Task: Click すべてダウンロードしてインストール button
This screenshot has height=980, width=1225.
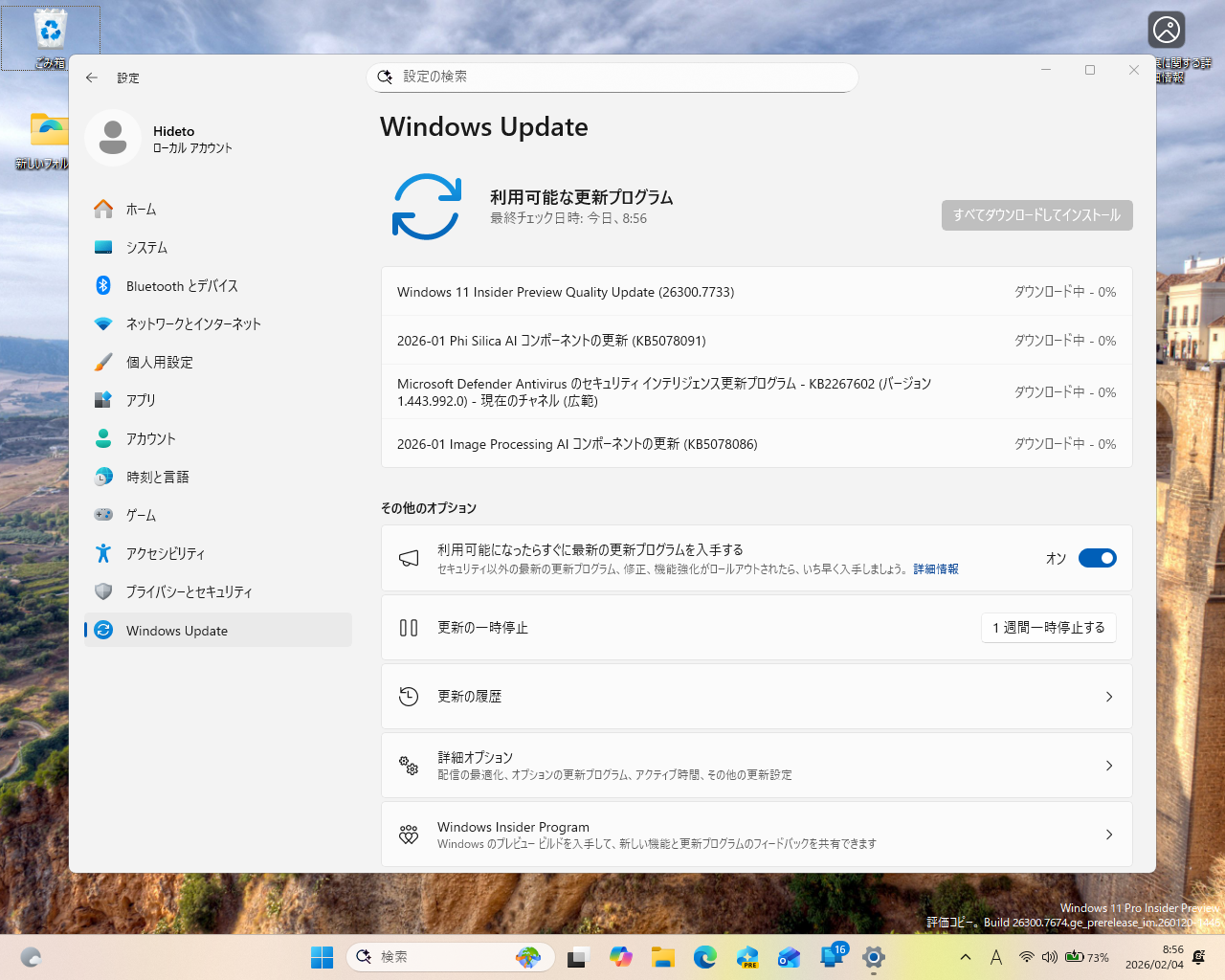Action: point(1036,214)
